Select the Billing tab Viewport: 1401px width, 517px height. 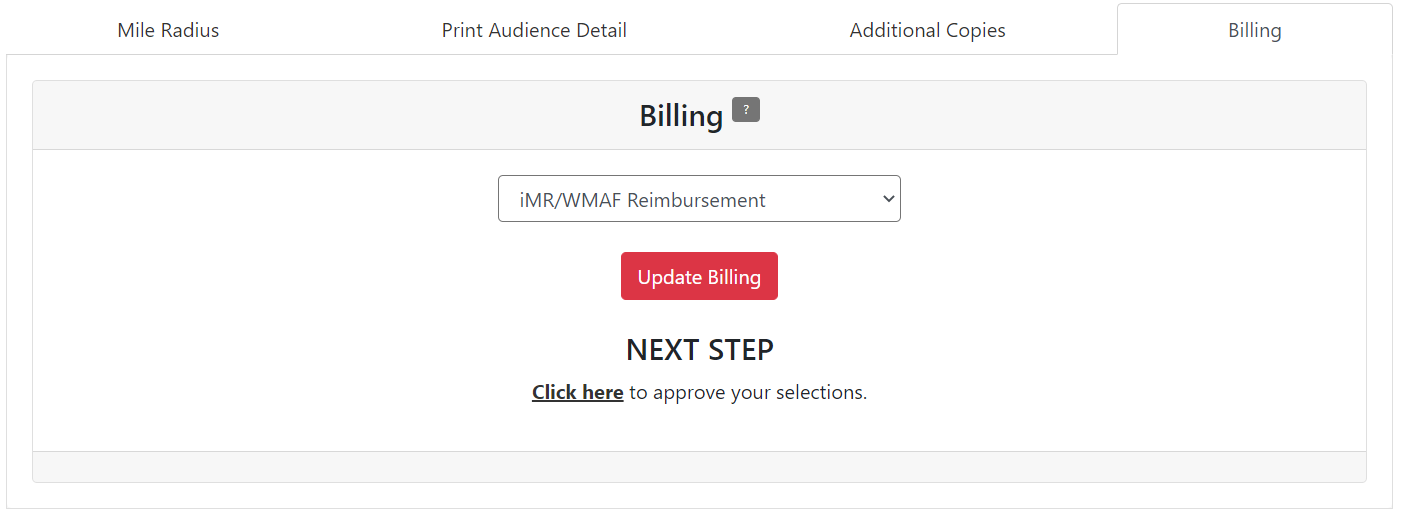point(1254,30)
